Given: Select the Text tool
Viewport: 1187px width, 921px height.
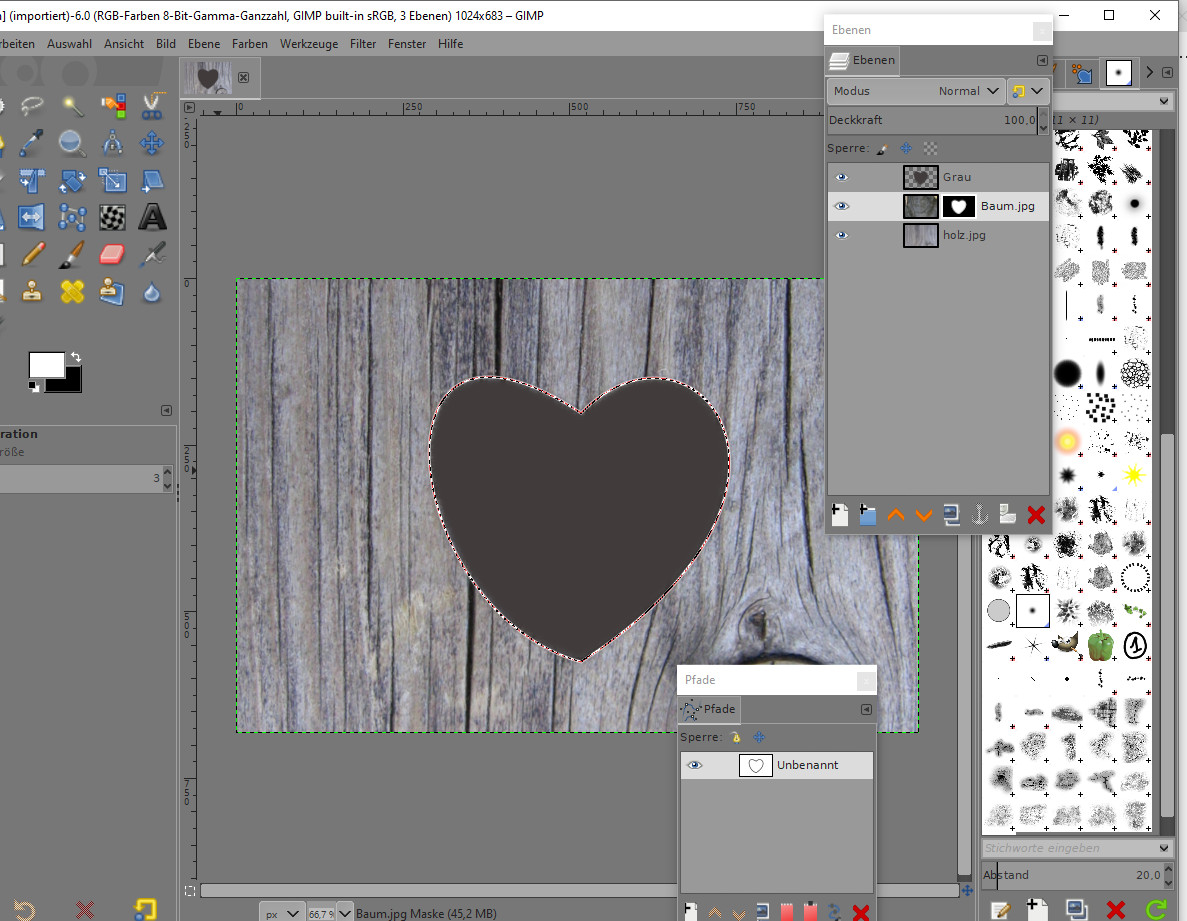Looking at the screenshot, I should coord(152,217).
